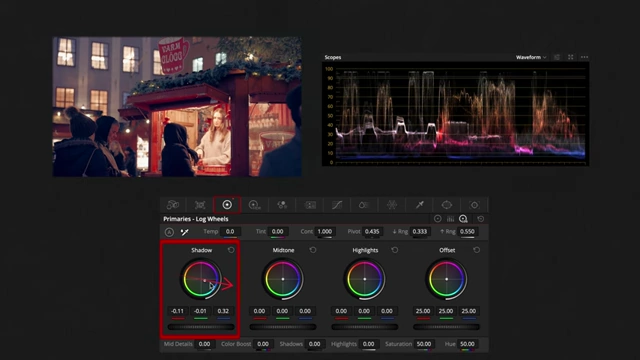This screenshot has height=360, width=640.
Task: Click the Midtone red value field
Action: 259,311
